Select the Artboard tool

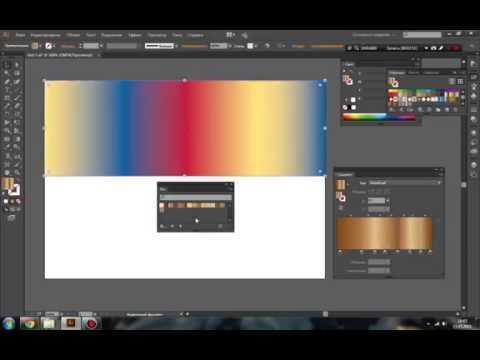7,164
